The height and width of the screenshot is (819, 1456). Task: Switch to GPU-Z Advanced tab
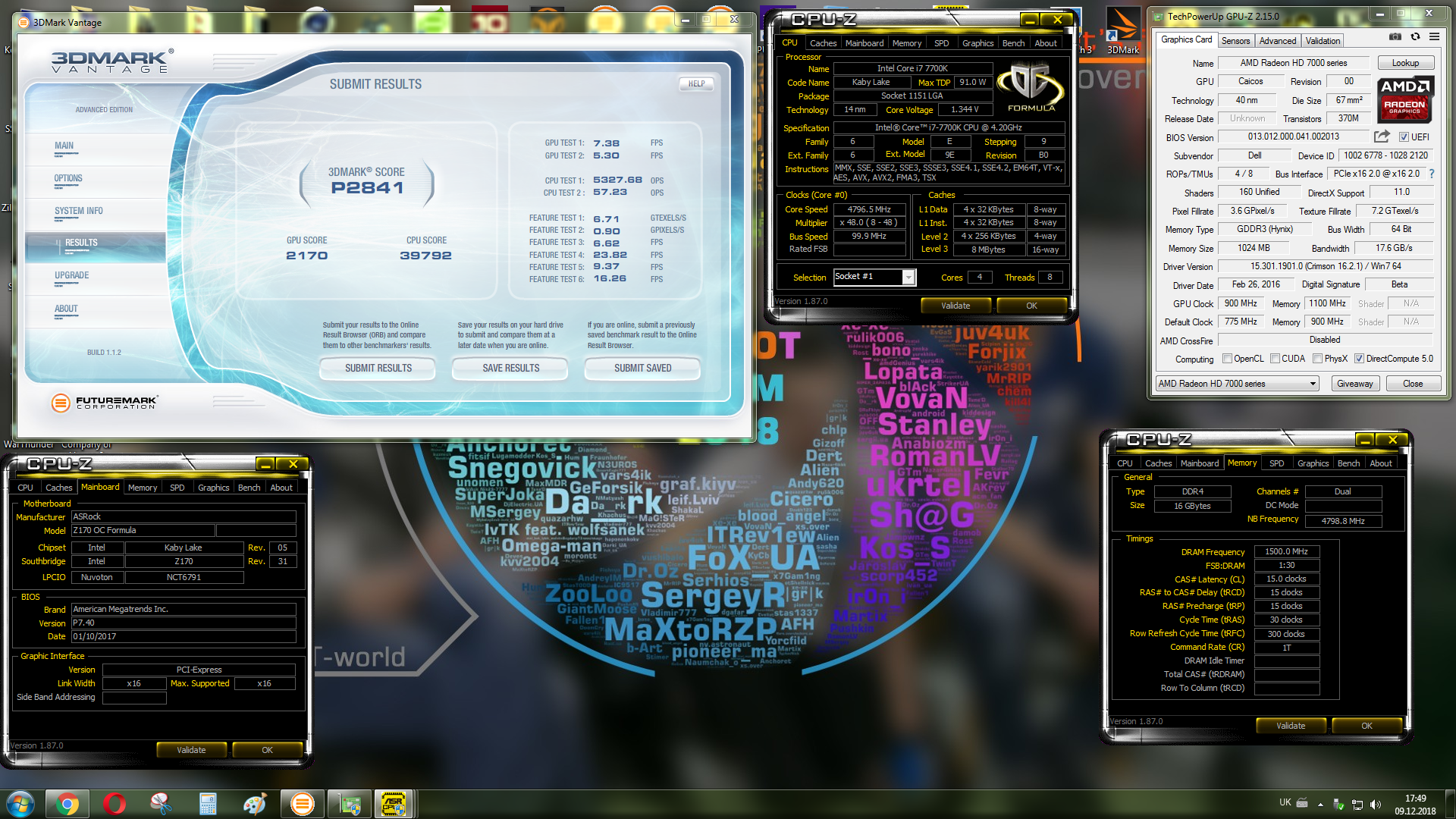coord(1278,41)
